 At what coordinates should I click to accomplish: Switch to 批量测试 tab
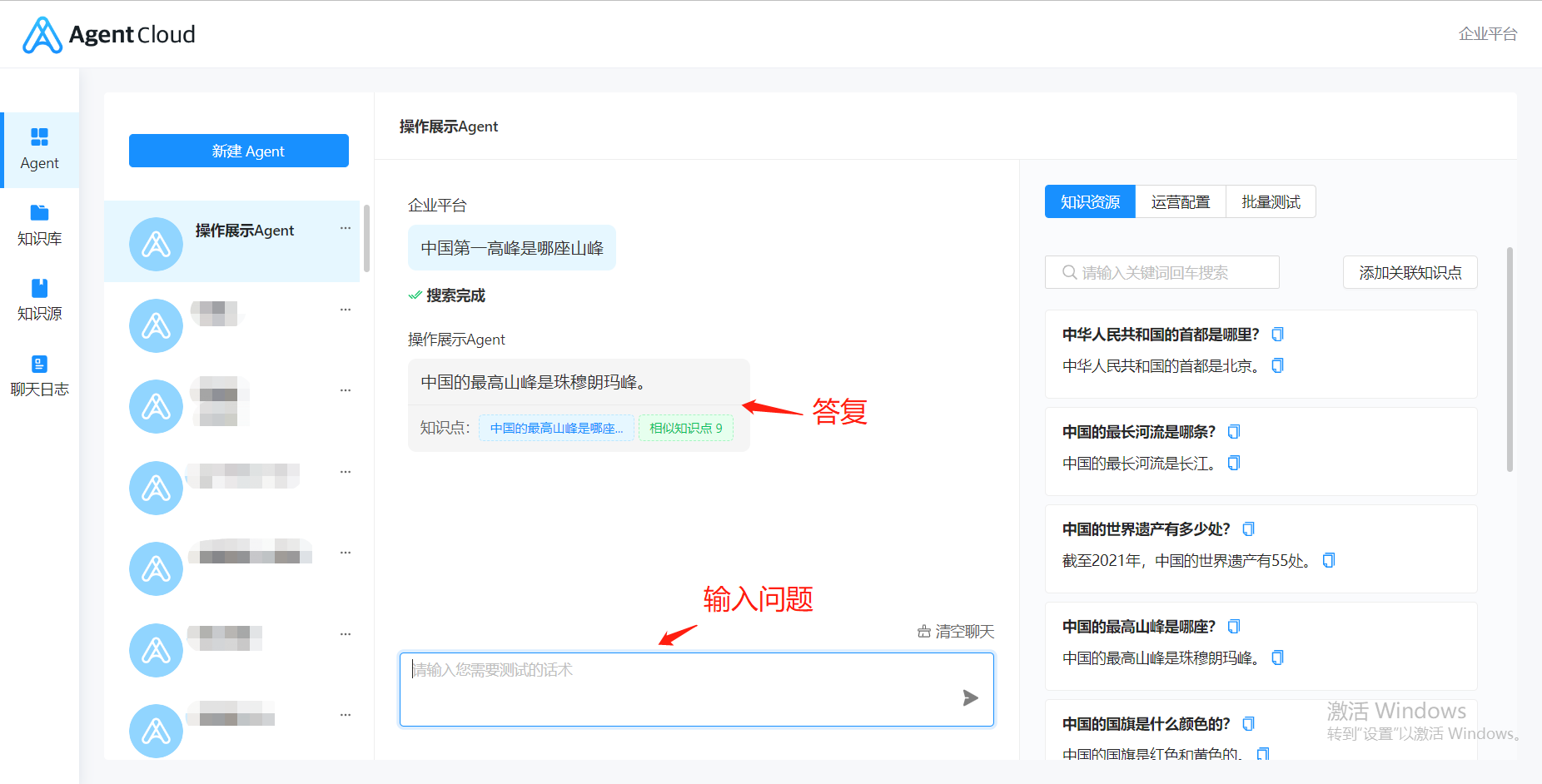pos(1271,201)
